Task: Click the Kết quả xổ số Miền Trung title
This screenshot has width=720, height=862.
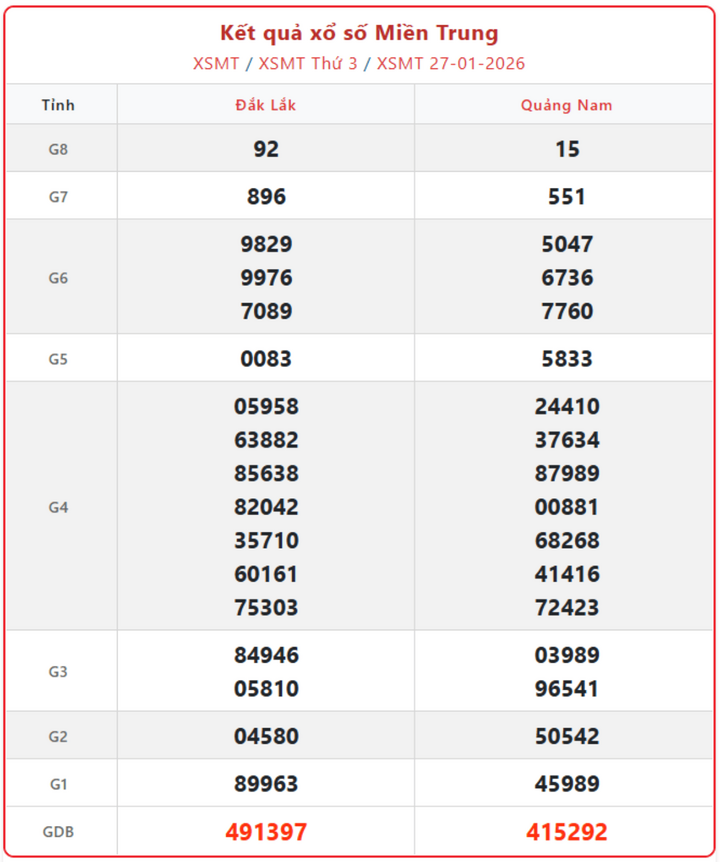Action: [x=359, y=33]
